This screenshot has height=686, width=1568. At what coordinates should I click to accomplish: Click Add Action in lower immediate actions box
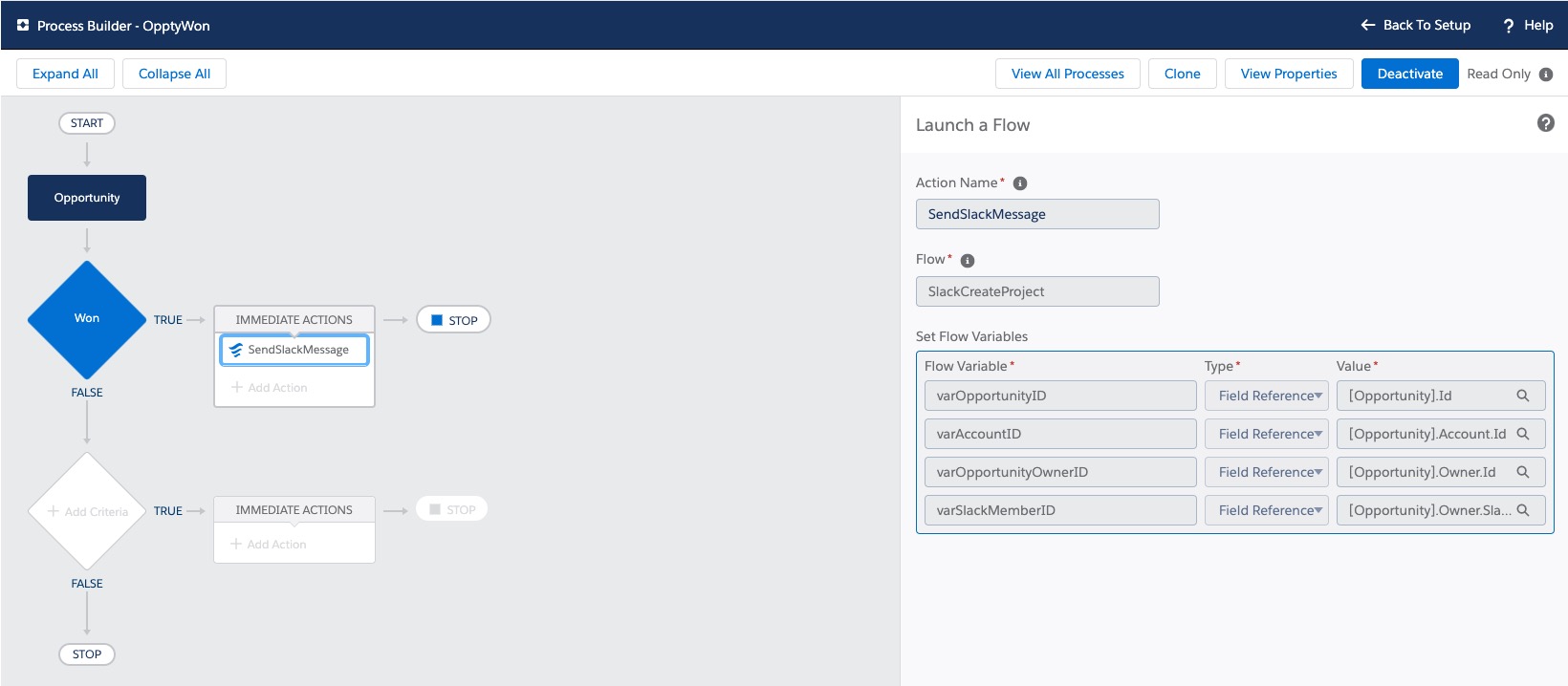pyautogui.click(x=269, y=545)
